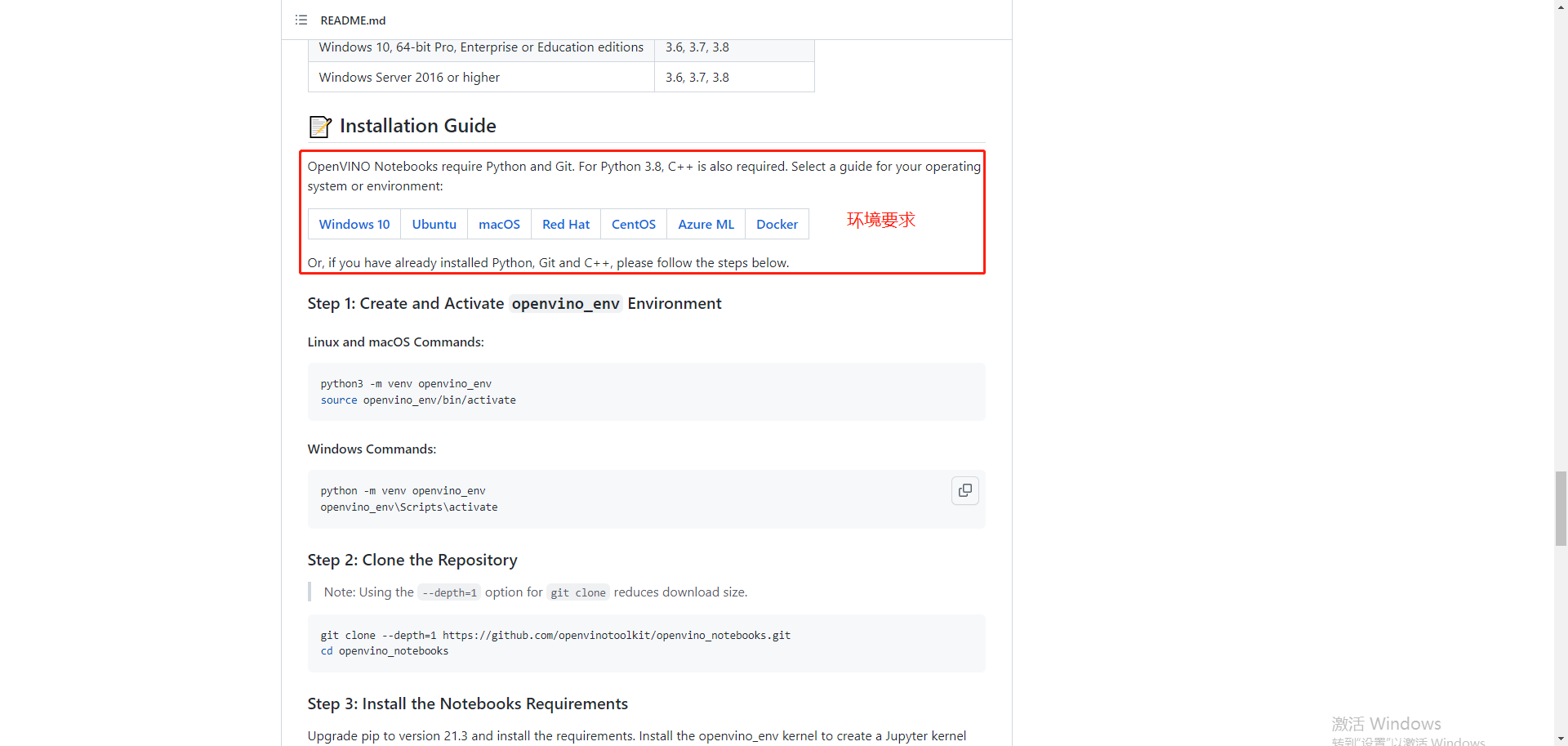Click the page vertical scrollbar thumb
The image size is (1568, 746).
tap(1561, 508)
